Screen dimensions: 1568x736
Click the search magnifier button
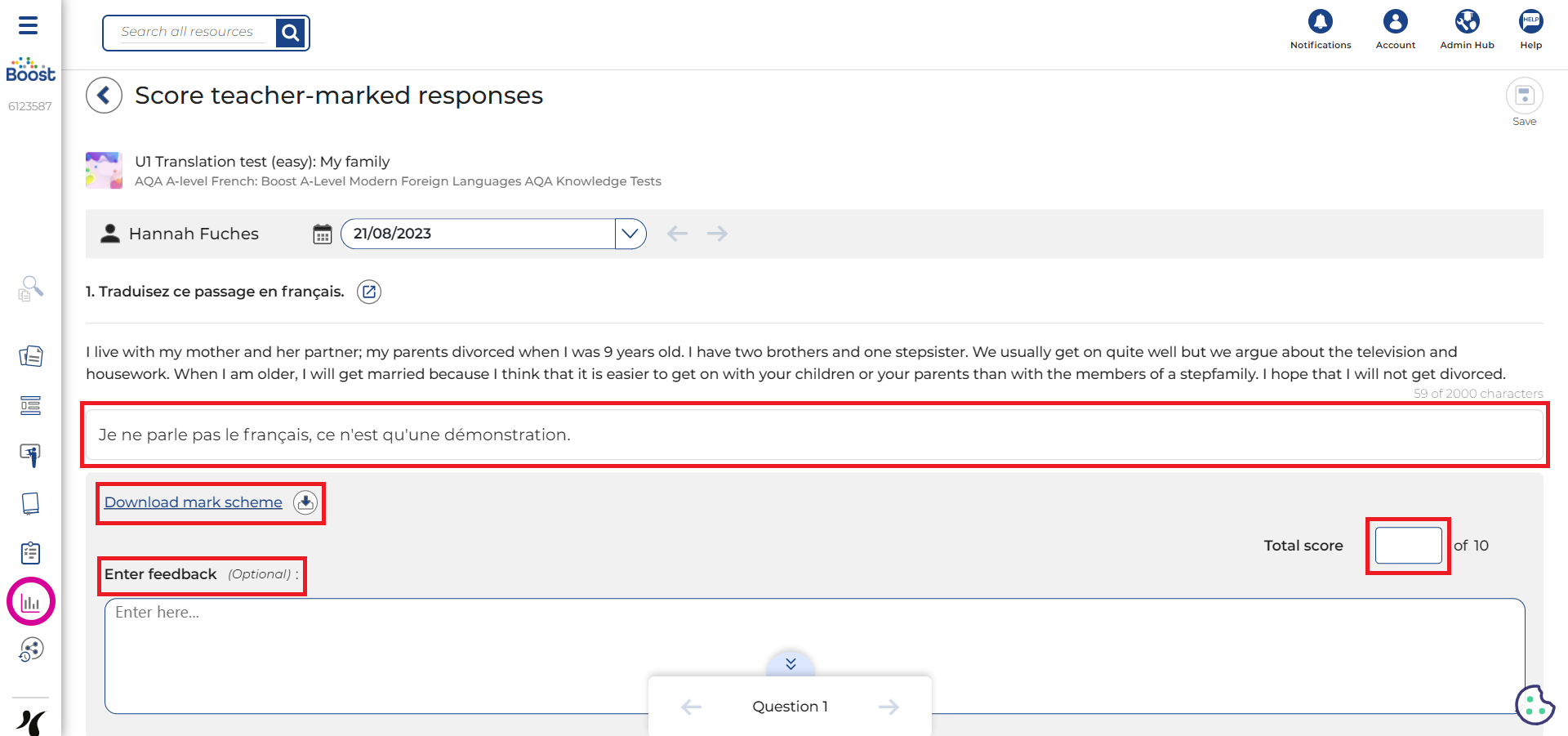[x=290, y=33]
